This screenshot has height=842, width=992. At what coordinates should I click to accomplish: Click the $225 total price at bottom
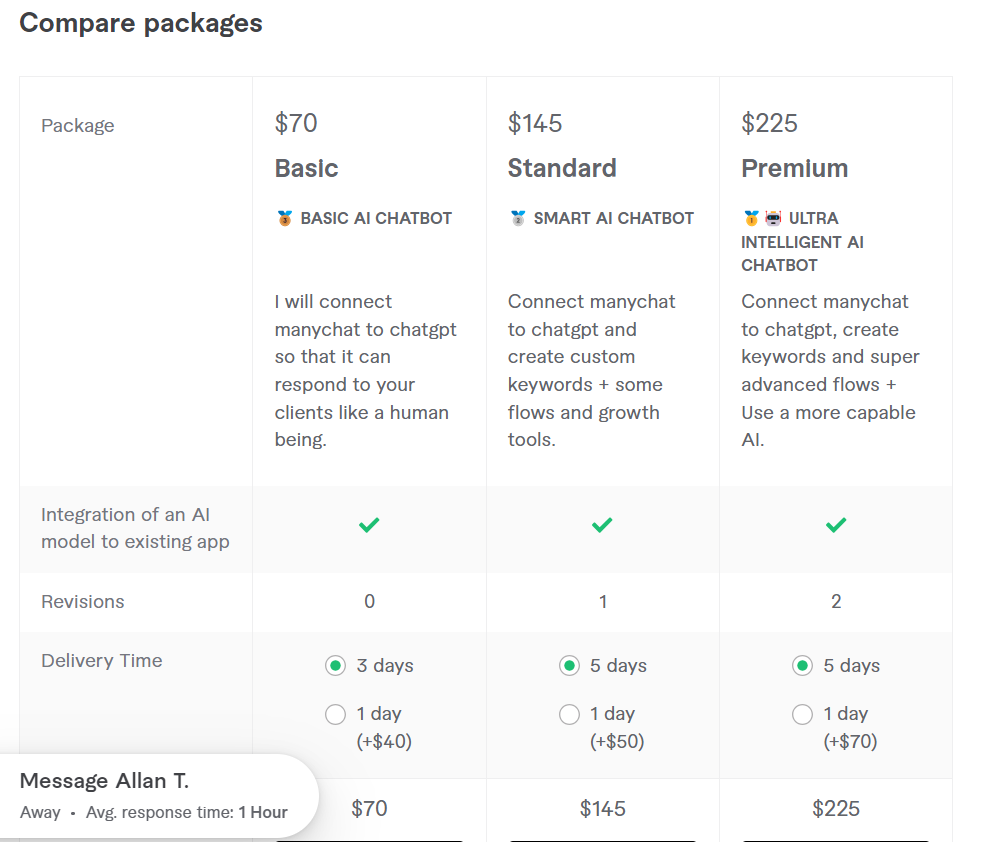[x=836, y=808]
